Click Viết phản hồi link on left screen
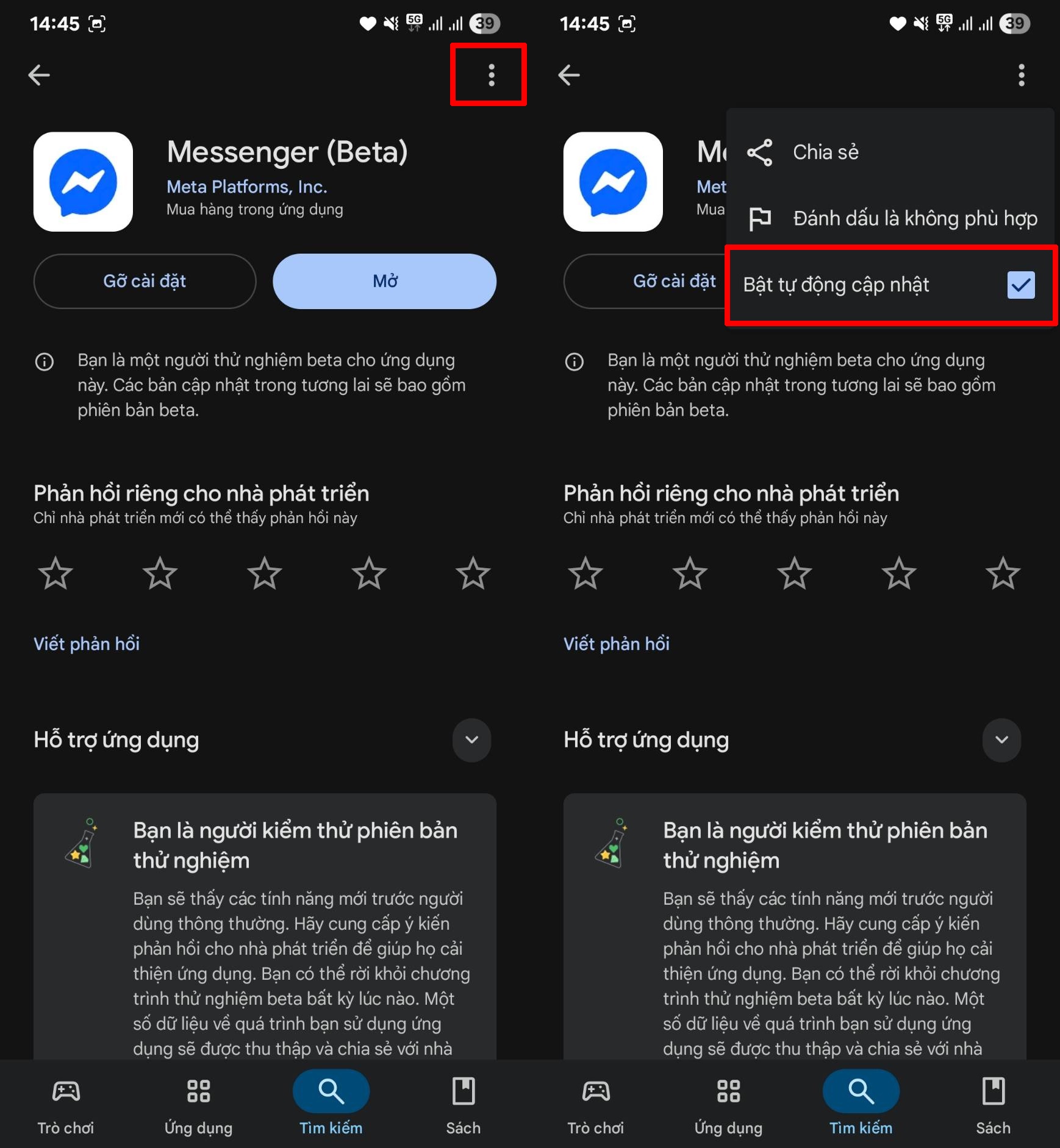The width and height of the screenshot is (1060, 1148). [87, 644]
